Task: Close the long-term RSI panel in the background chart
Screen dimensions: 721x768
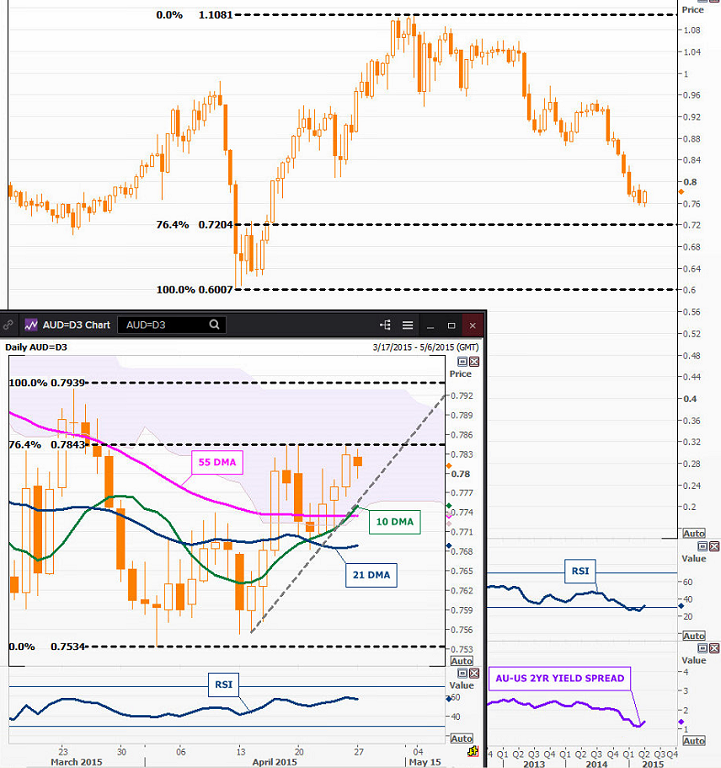Action: tap(714, 546)
